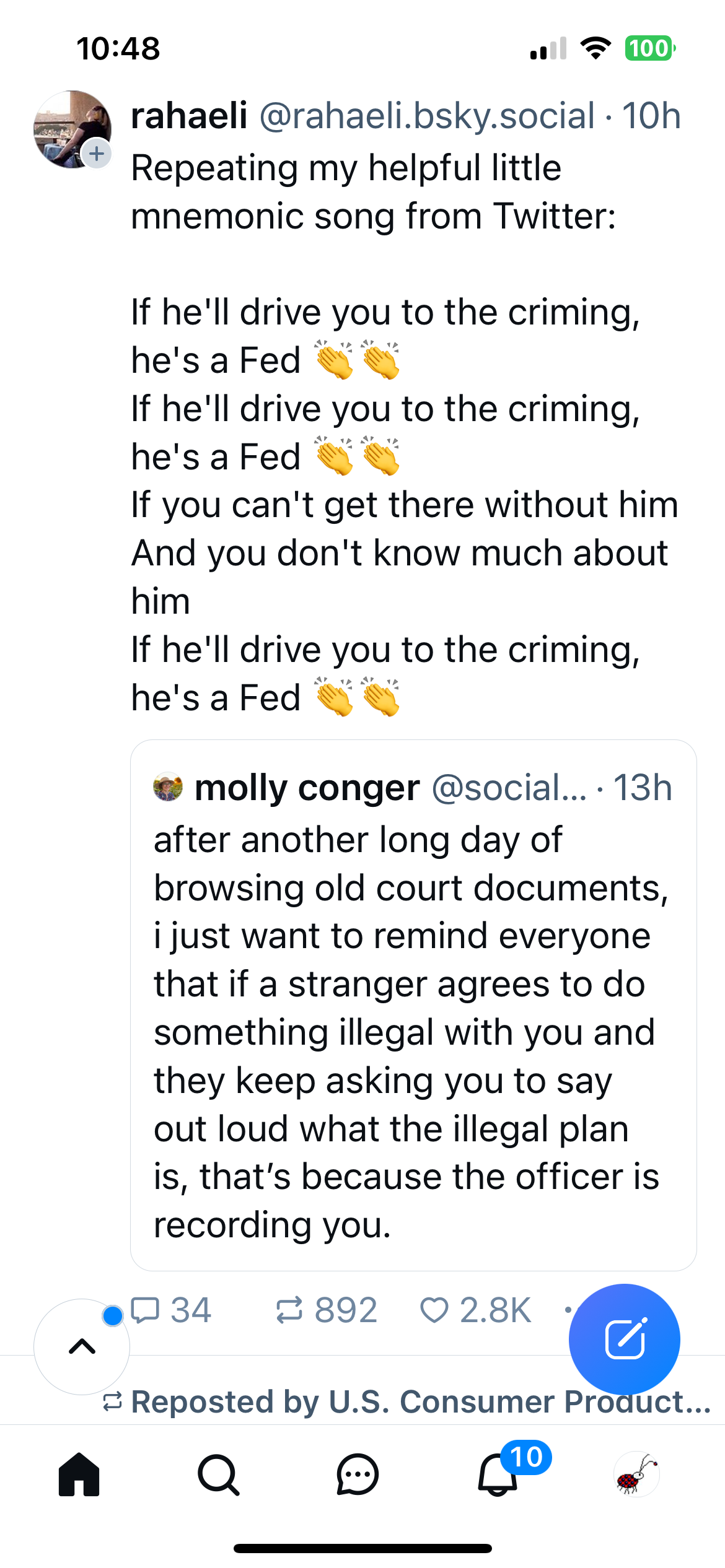This screenshot has height=1568, width=725.
Task: Follow rahaeli via avatar plus badge
Action: (97, 154)
